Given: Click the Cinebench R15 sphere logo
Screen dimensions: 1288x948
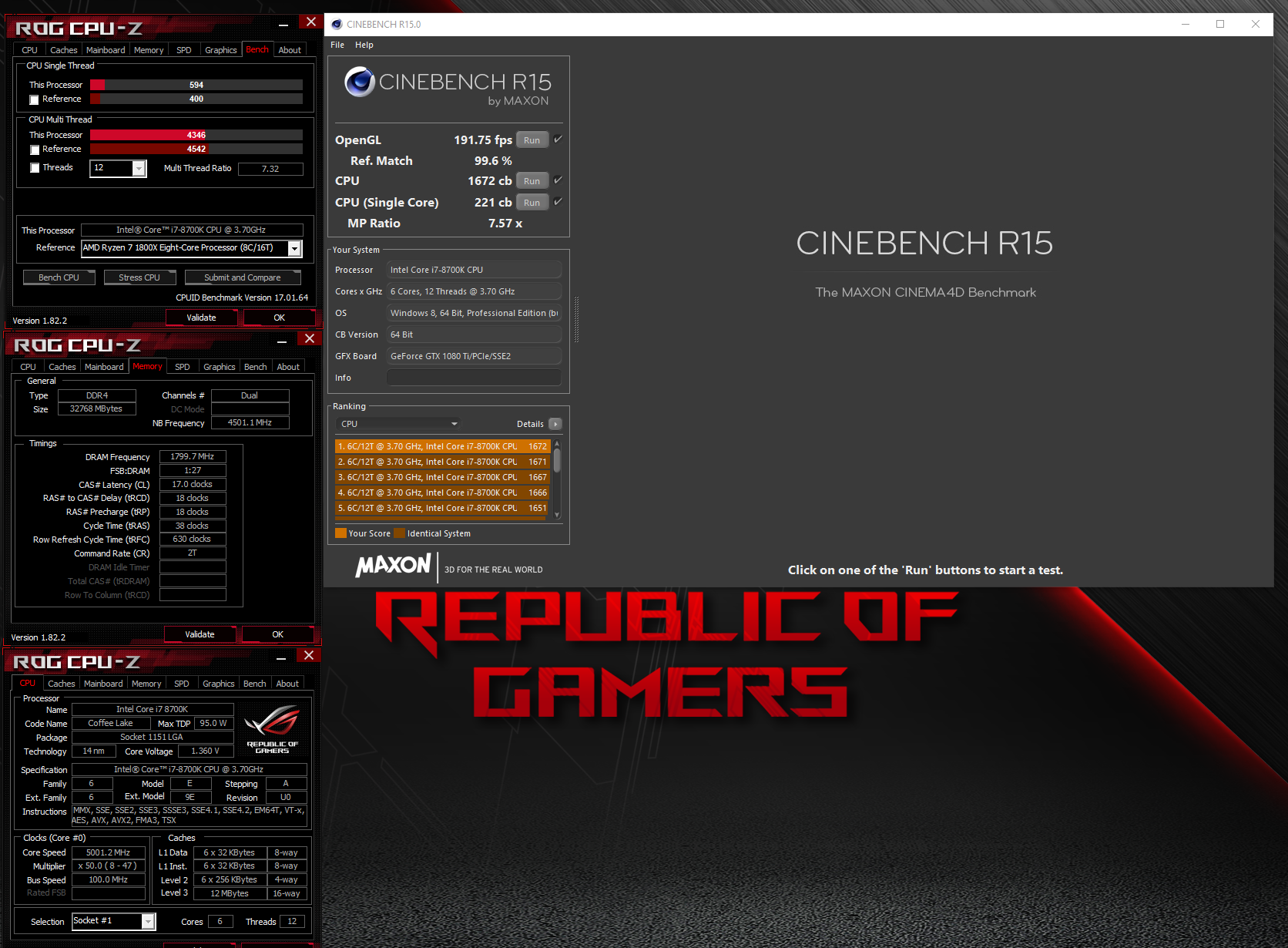Looking at the screenshot, I should coord(360,82).
